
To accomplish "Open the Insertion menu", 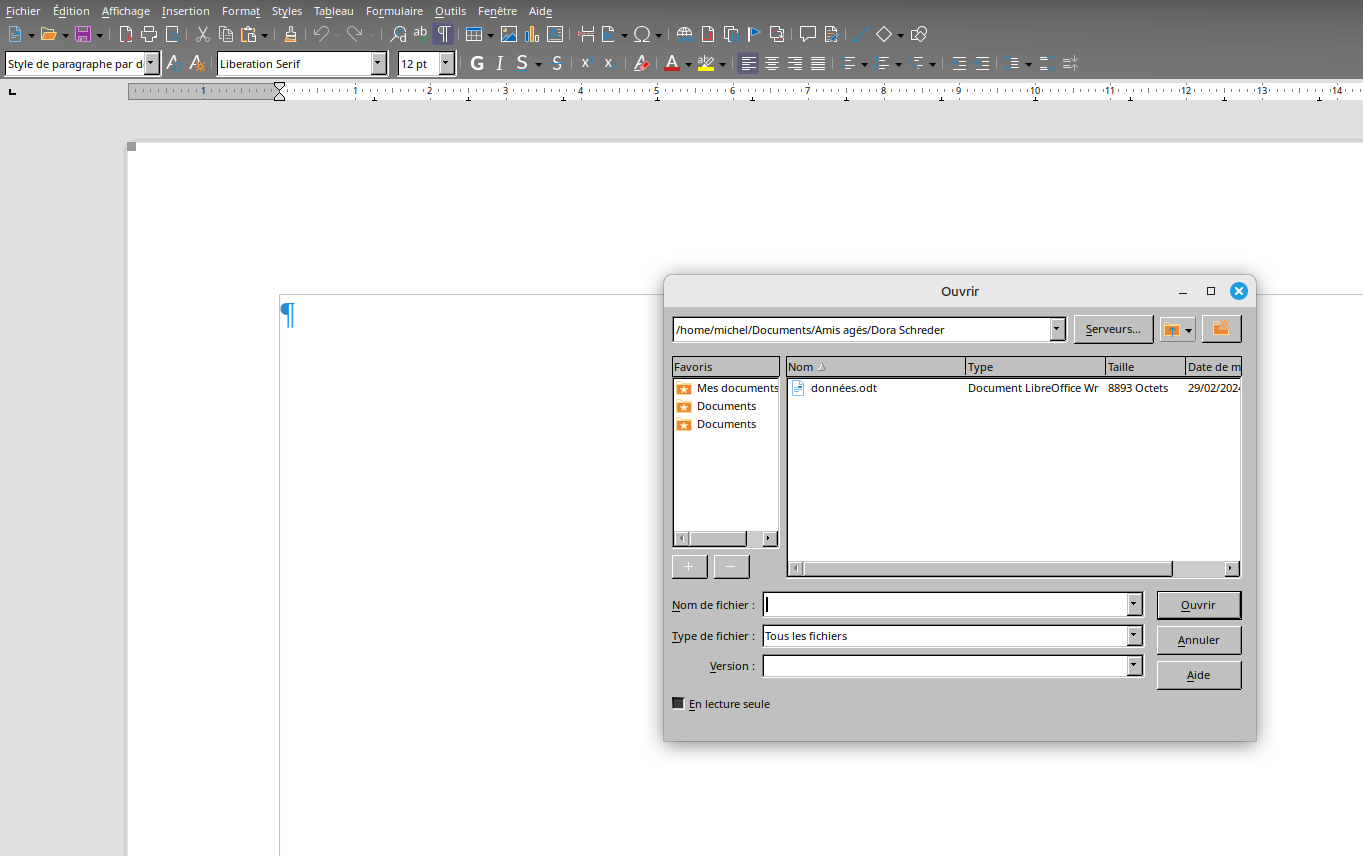I will pos(185,11).
